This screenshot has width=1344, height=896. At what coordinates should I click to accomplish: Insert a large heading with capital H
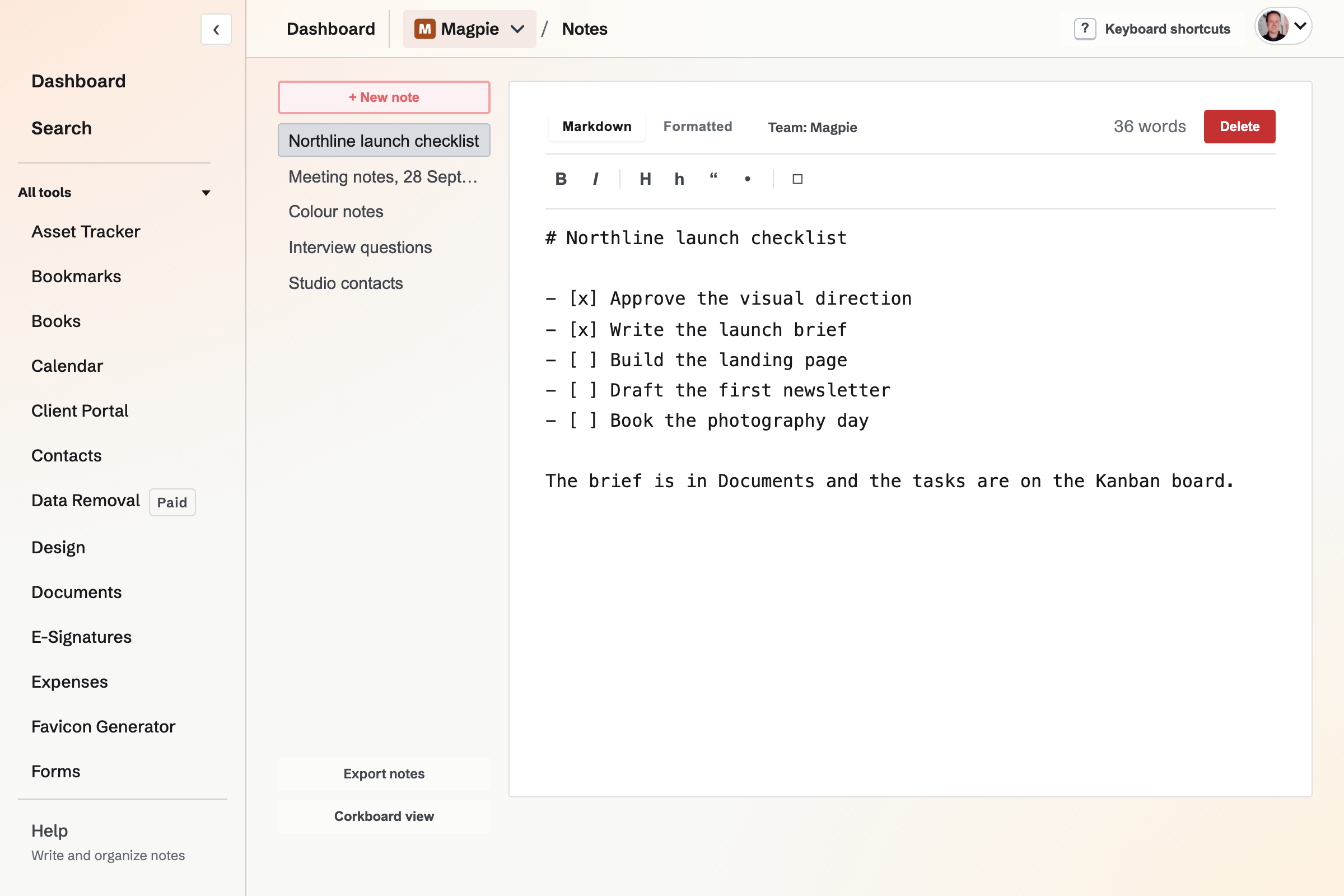(x=645, y=179)
